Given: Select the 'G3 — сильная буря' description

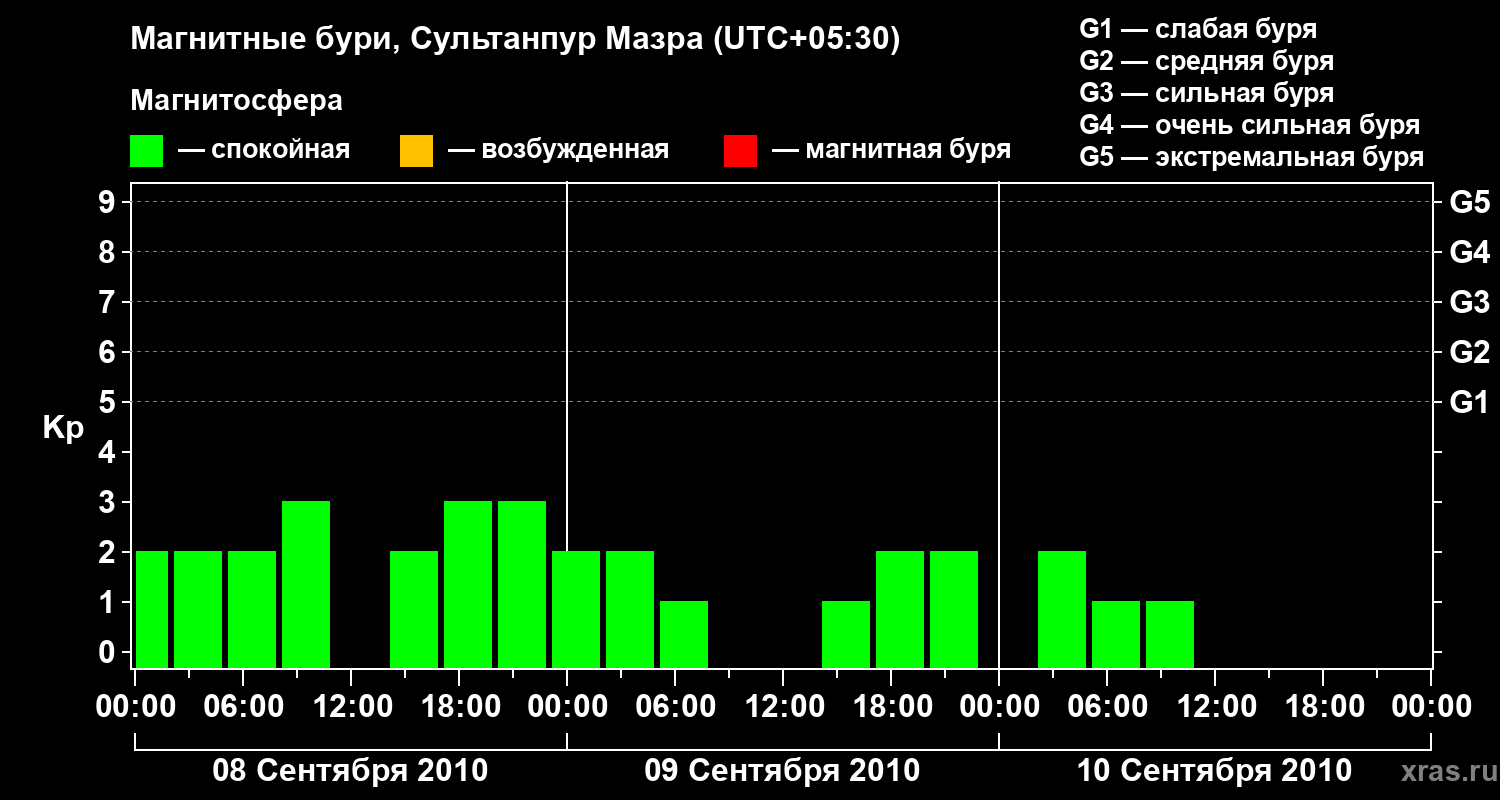Looking at the screenshot, I should click(1207, 93).
